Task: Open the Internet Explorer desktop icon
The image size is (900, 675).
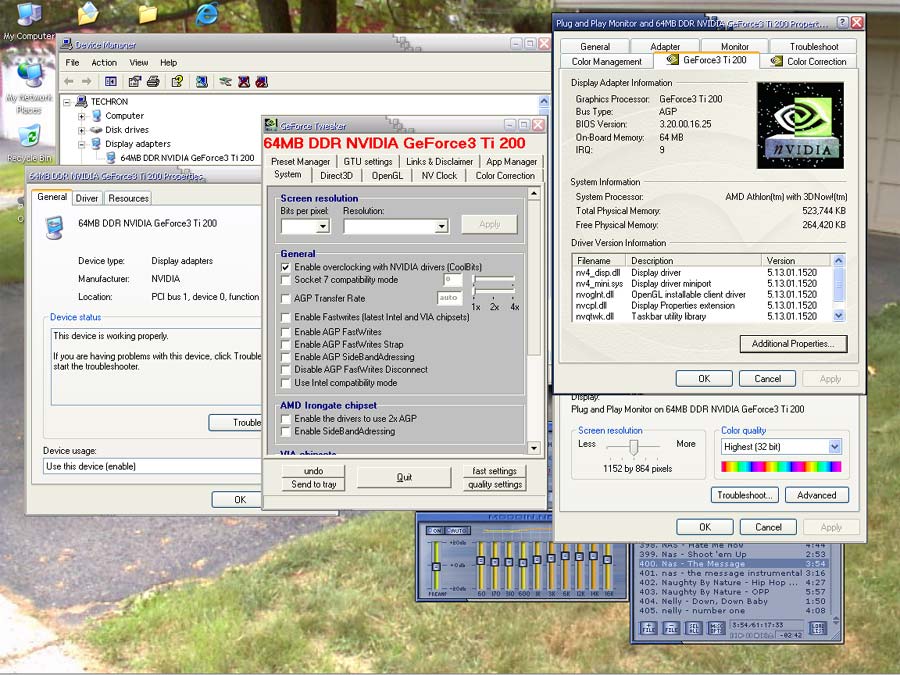Action: [207, 13]
